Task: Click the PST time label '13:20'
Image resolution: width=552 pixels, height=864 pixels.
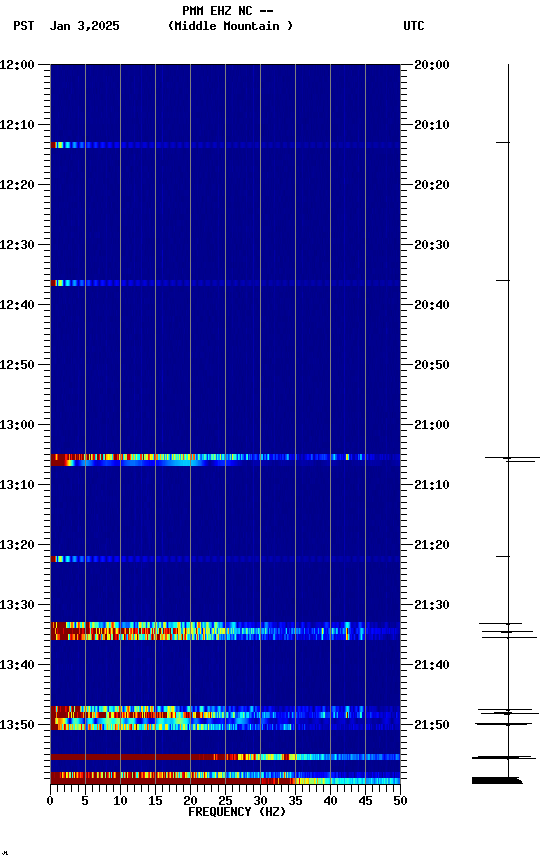Action: coord(17,546)
